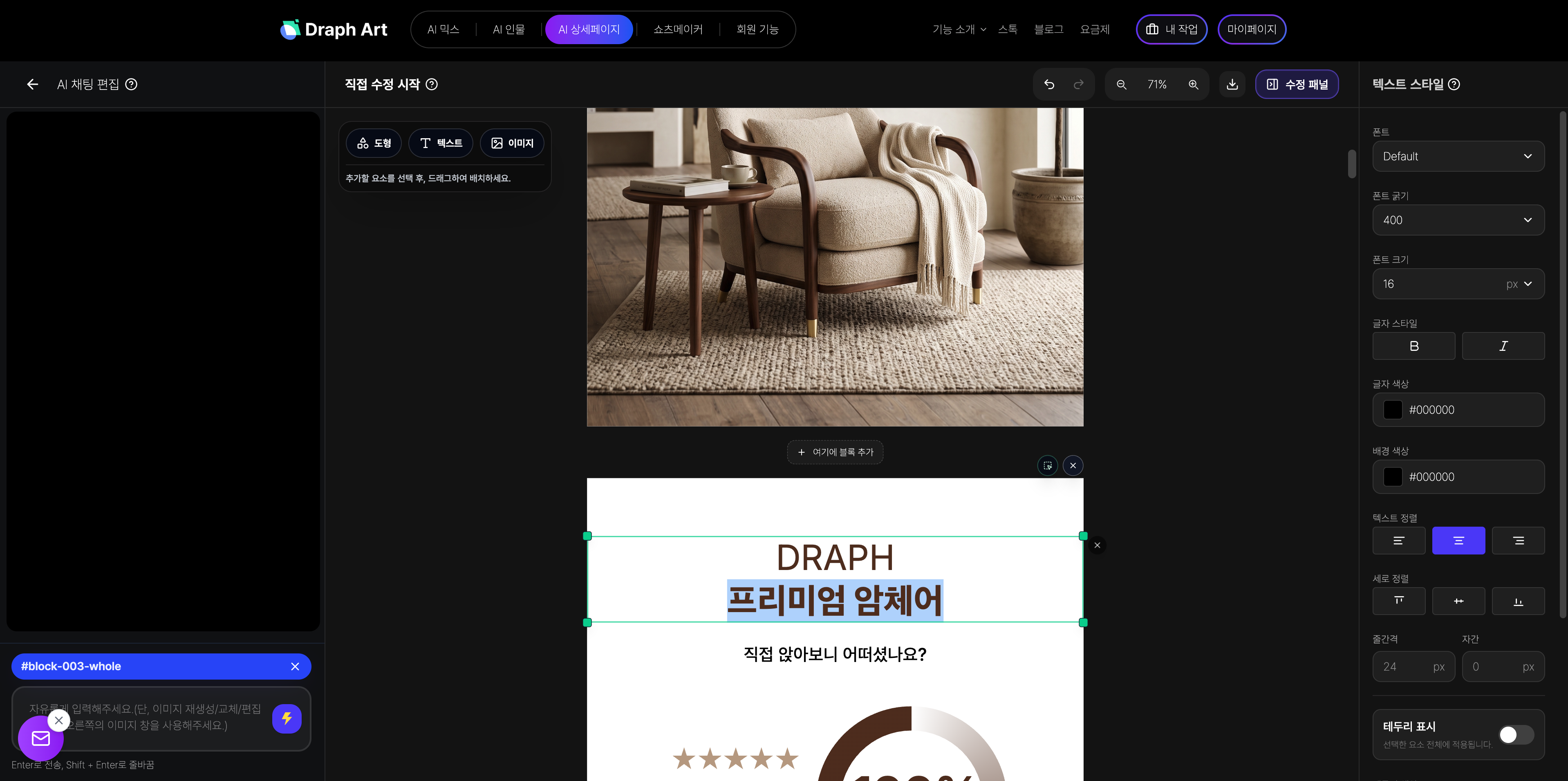1568x781 pixels.
Task: Remove the #block-003-whole tag
Action: (295, 667)
